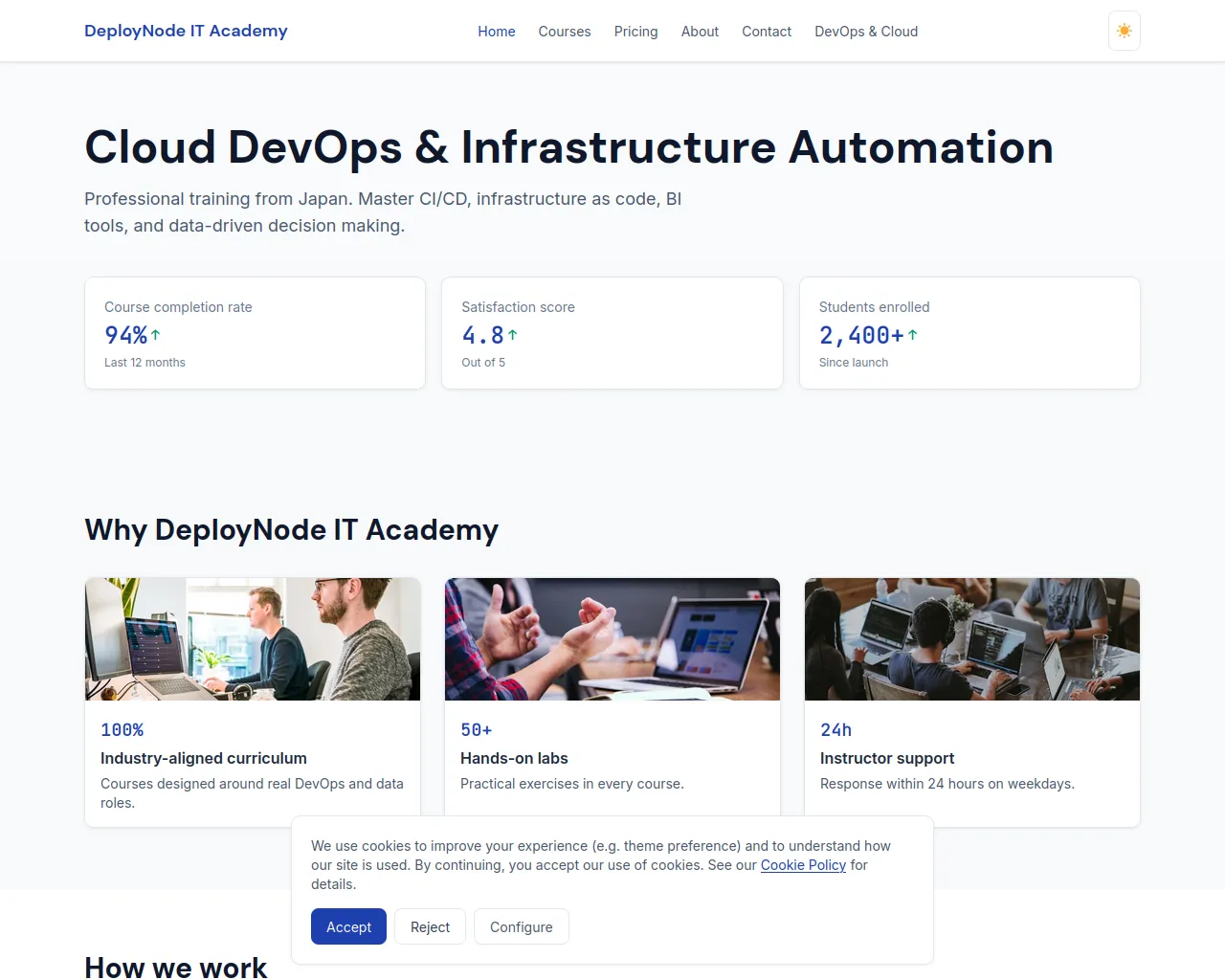The width and height of the screenshot is (1225, 980).
Task: Click the Industry-aligned curriculum card photo
Action: pos(253,639)
